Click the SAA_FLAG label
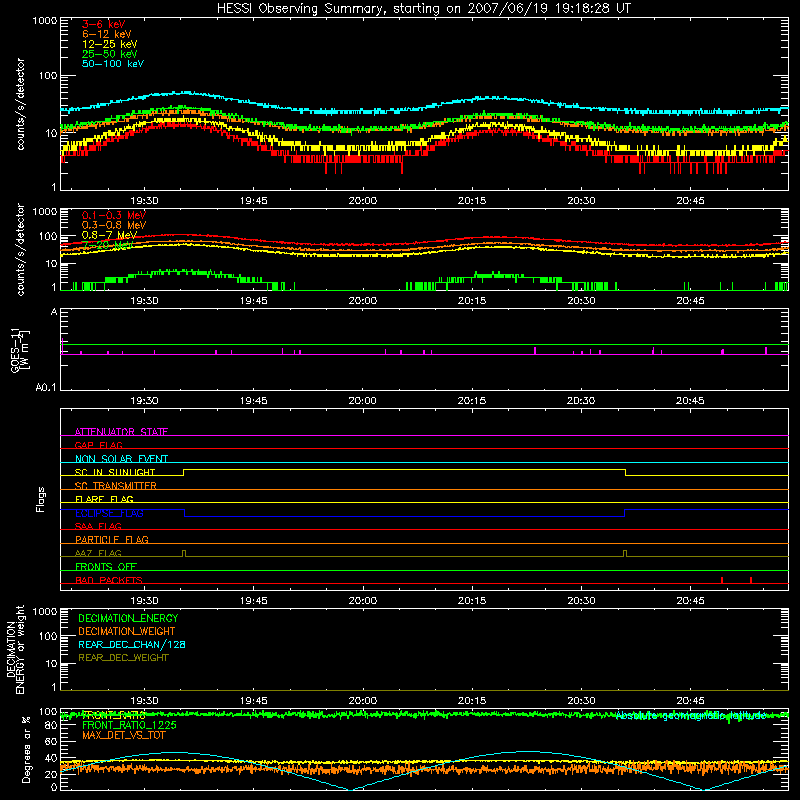800x800 pixels. (98, 526)
